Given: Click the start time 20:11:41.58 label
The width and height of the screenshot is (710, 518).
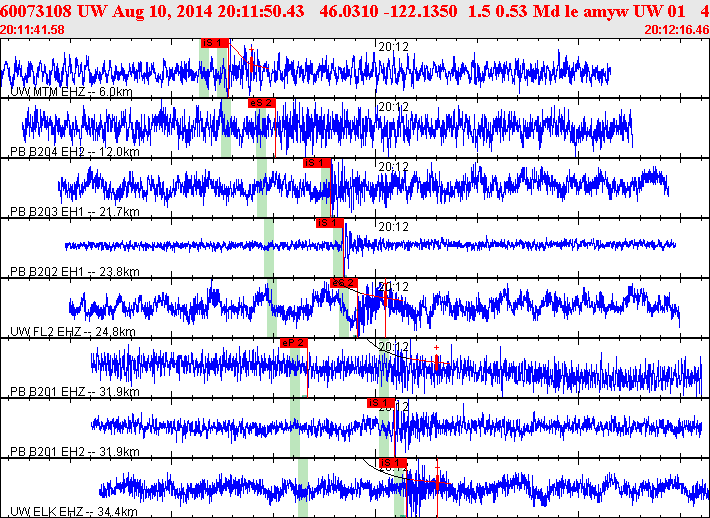Looking at the screenshot, I should click(32, 30).
